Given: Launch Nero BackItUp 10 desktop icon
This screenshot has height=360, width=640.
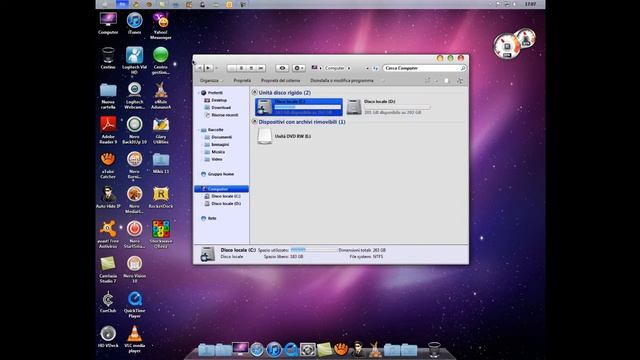Looking at the screenshot, I should tap(134, 130).
